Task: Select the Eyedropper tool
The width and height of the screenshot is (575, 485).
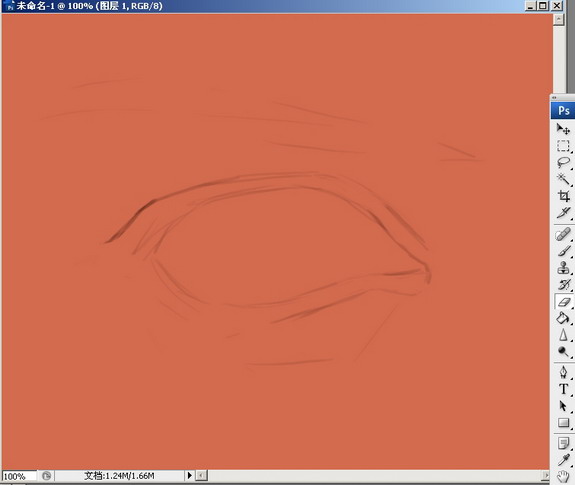Action: (x=563, y=460)
